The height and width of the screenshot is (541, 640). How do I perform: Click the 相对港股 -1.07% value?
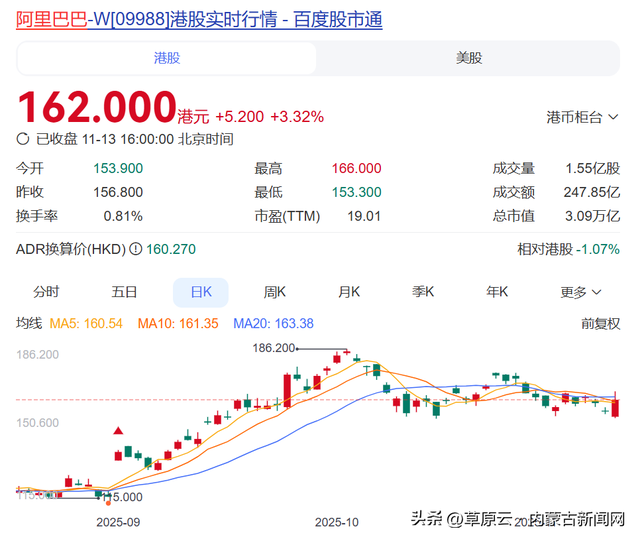(598, 249)
